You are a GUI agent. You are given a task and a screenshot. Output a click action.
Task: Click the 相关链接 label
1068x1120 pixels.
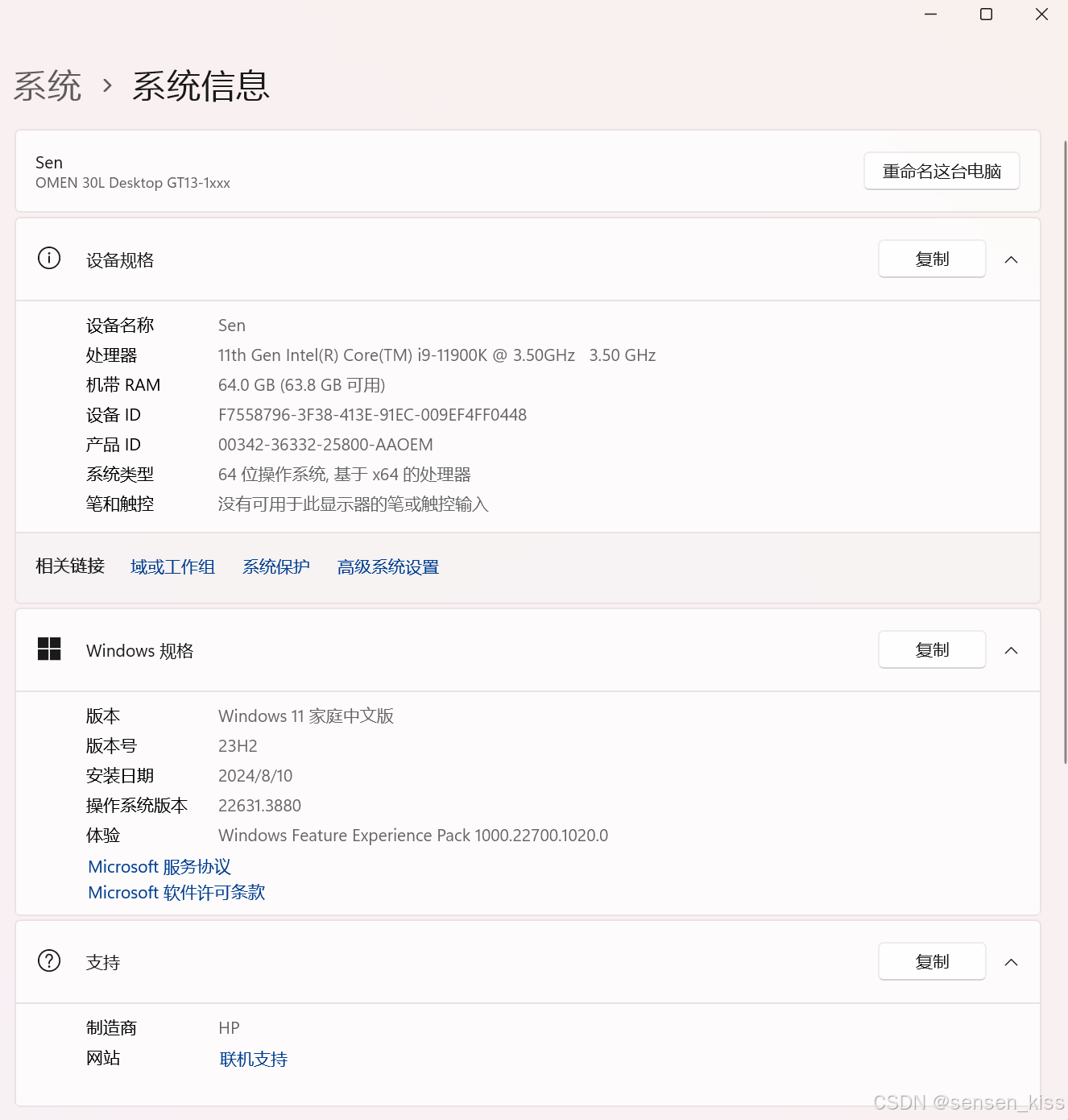click(x=70, y=566)
